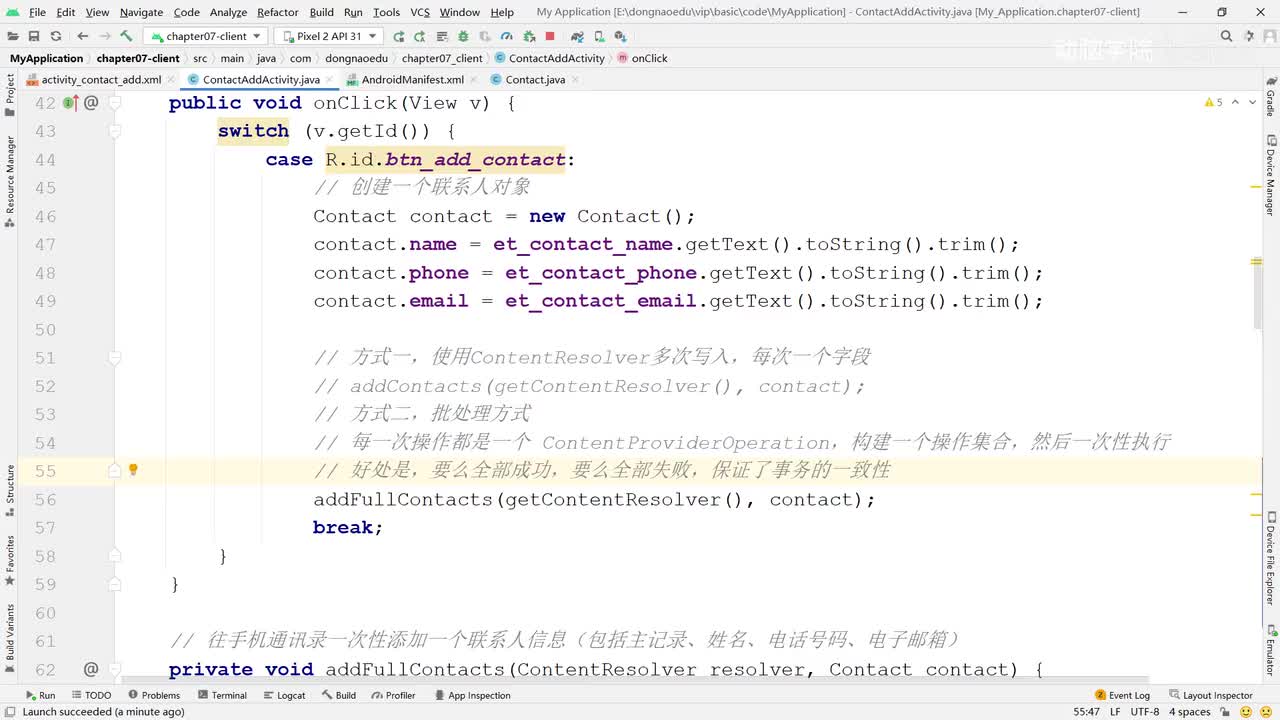Save all files with the floppy icon
Image resolution: width=1280 pixels, height=720 pixels.
[34, 36]
